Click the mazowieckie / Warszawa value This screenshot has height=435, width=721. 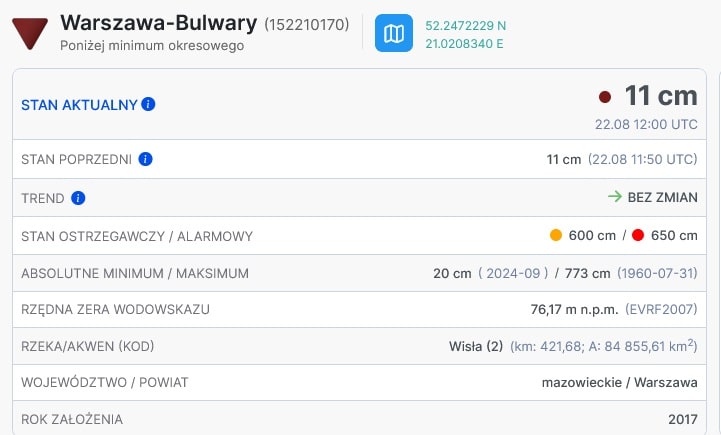(x=619, y=382)
